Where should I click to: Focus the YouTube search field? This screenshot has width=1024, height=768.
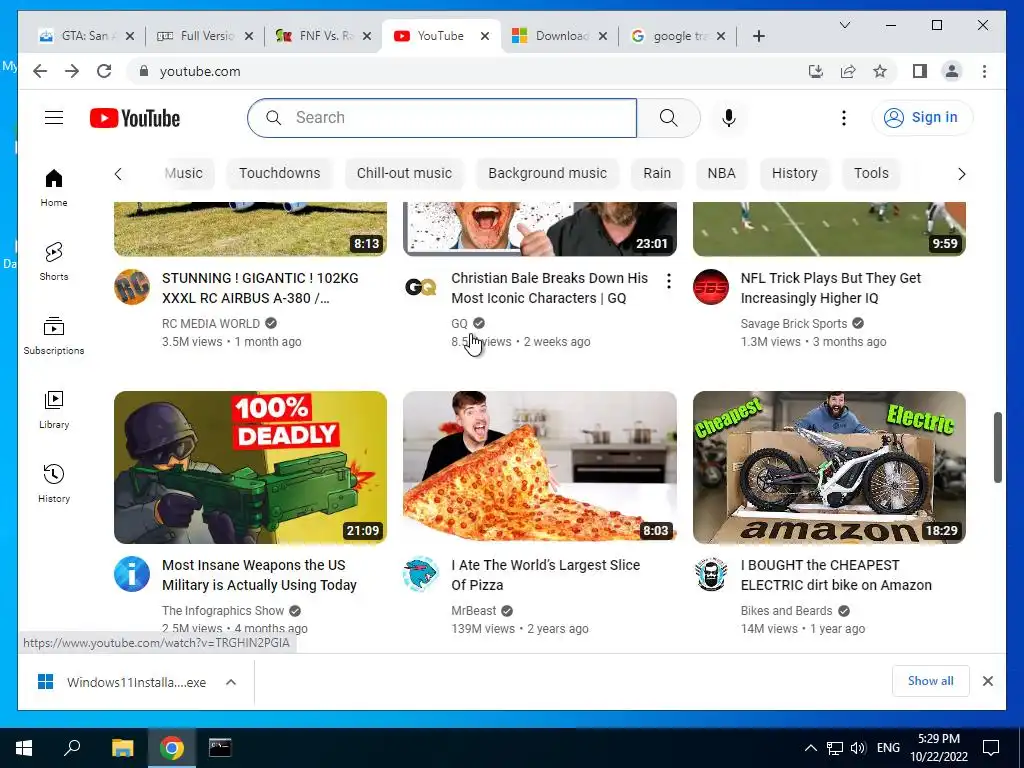click(442, 118)
